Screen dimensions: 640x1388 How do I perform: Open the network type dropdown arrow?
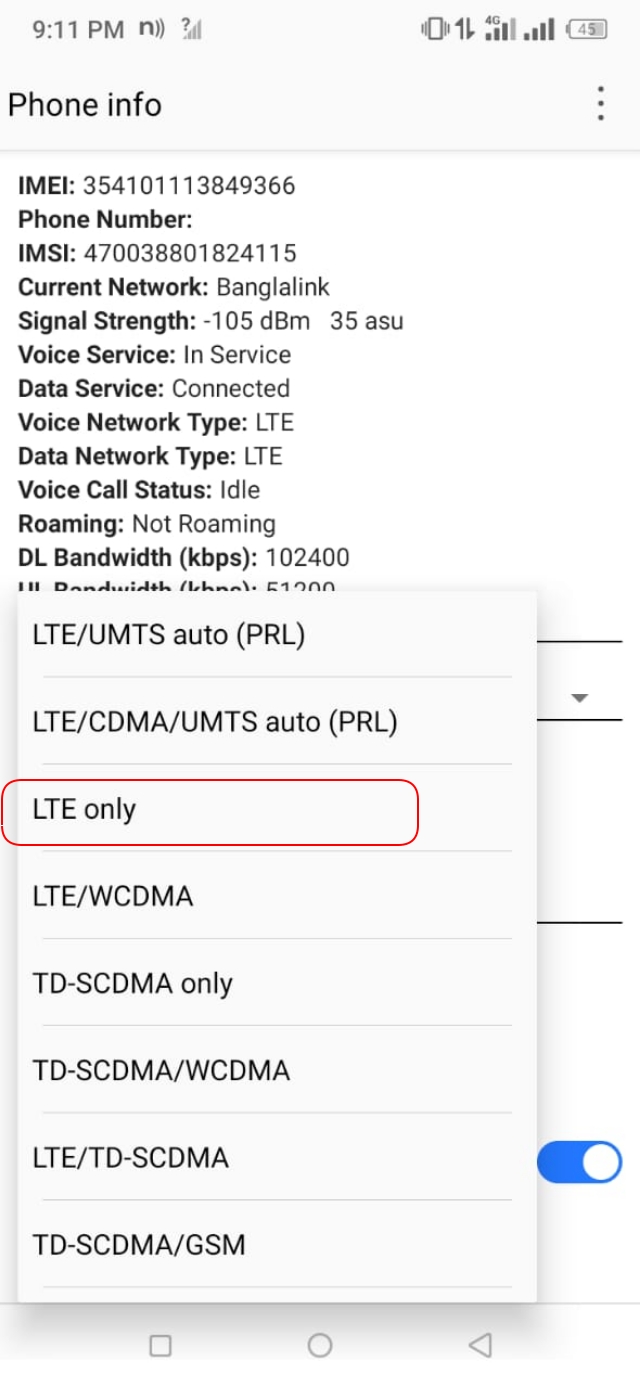pyautogui.click(x=581, y=697)
